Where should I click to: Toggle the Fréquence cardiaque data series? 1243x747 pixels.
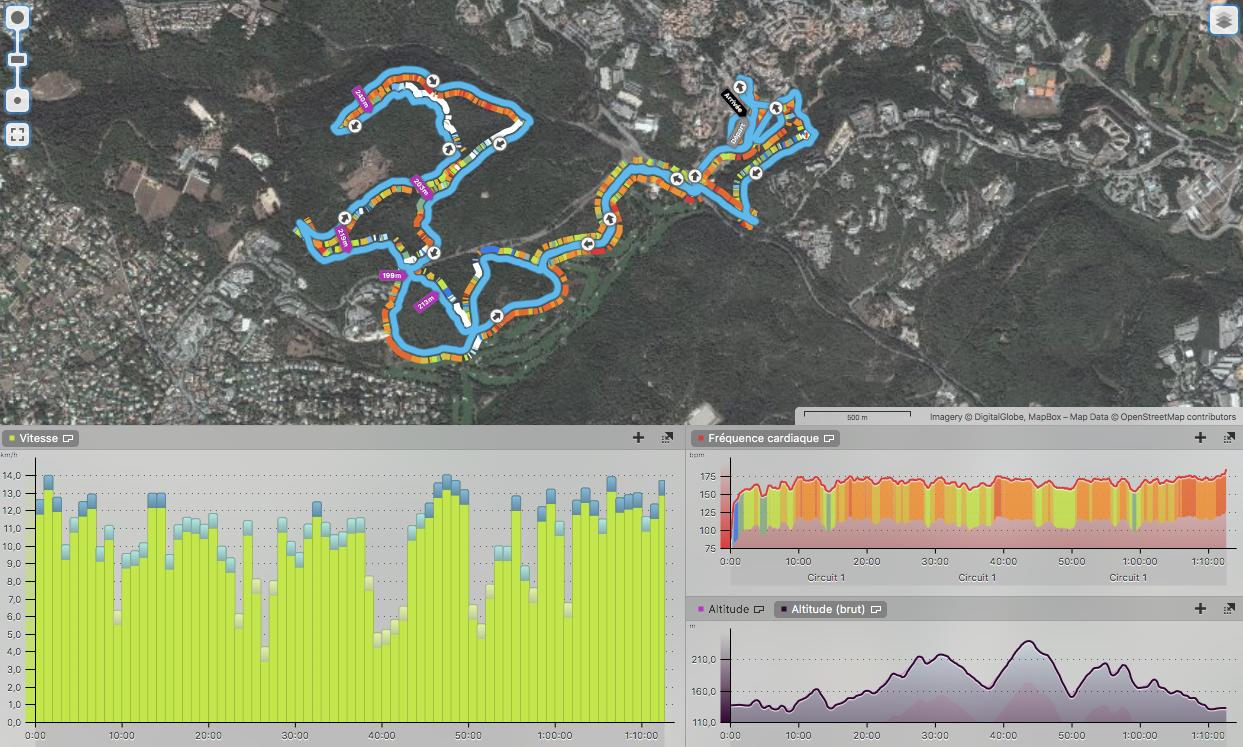[764, 438]
